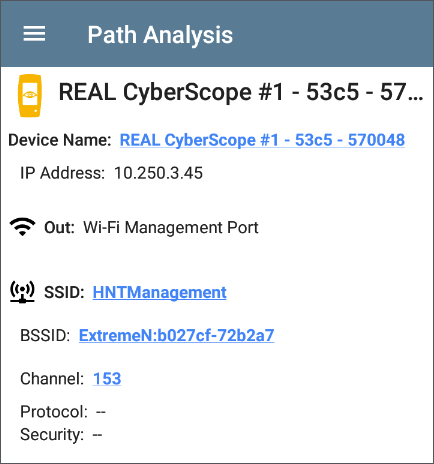
Task: Open the ExtremeN:b027cf-72b2a7 BSSID link
Action: 176,335
